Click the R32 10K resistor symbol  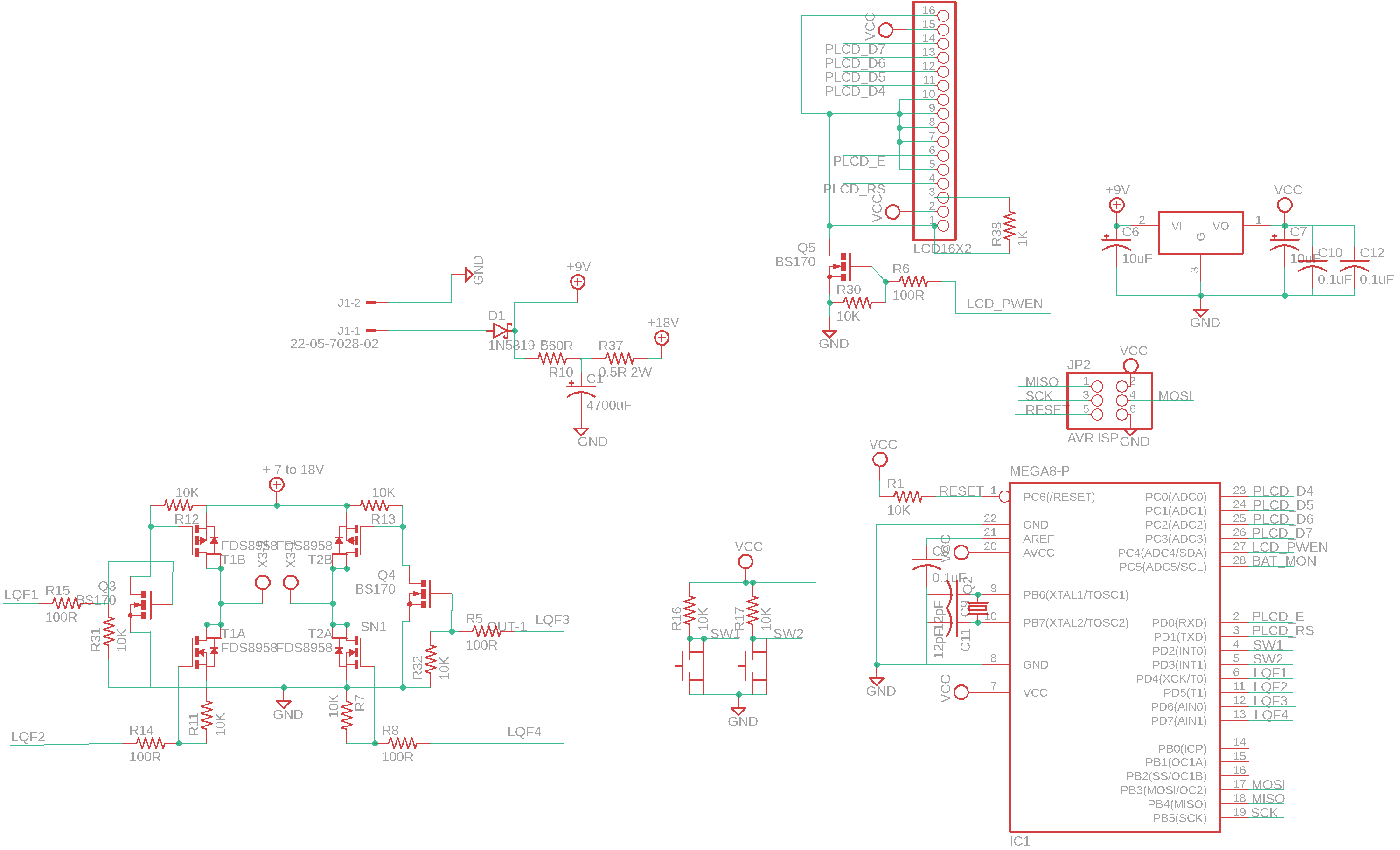(x=431, y=659)
